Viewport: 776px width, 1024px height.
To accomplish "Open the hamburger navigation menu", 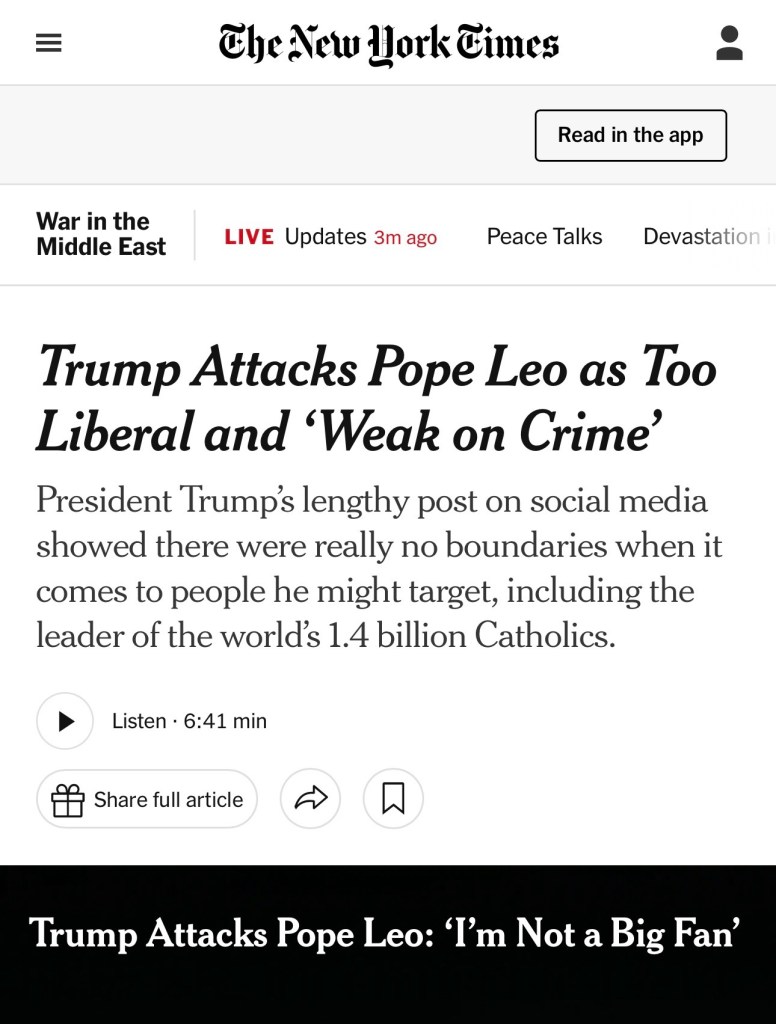I will (48, 43).
